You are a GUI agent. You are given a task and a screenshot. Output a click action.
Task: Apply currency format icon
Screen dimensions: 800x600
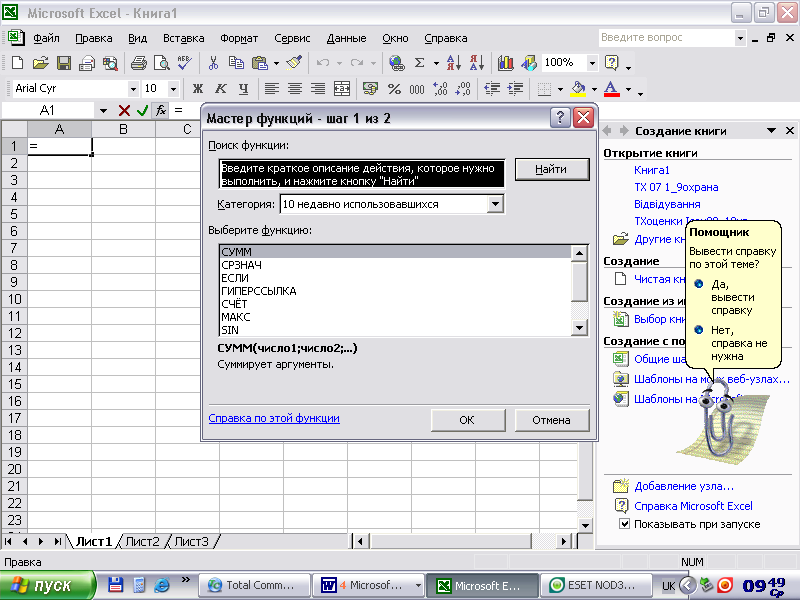pos(370,89)
